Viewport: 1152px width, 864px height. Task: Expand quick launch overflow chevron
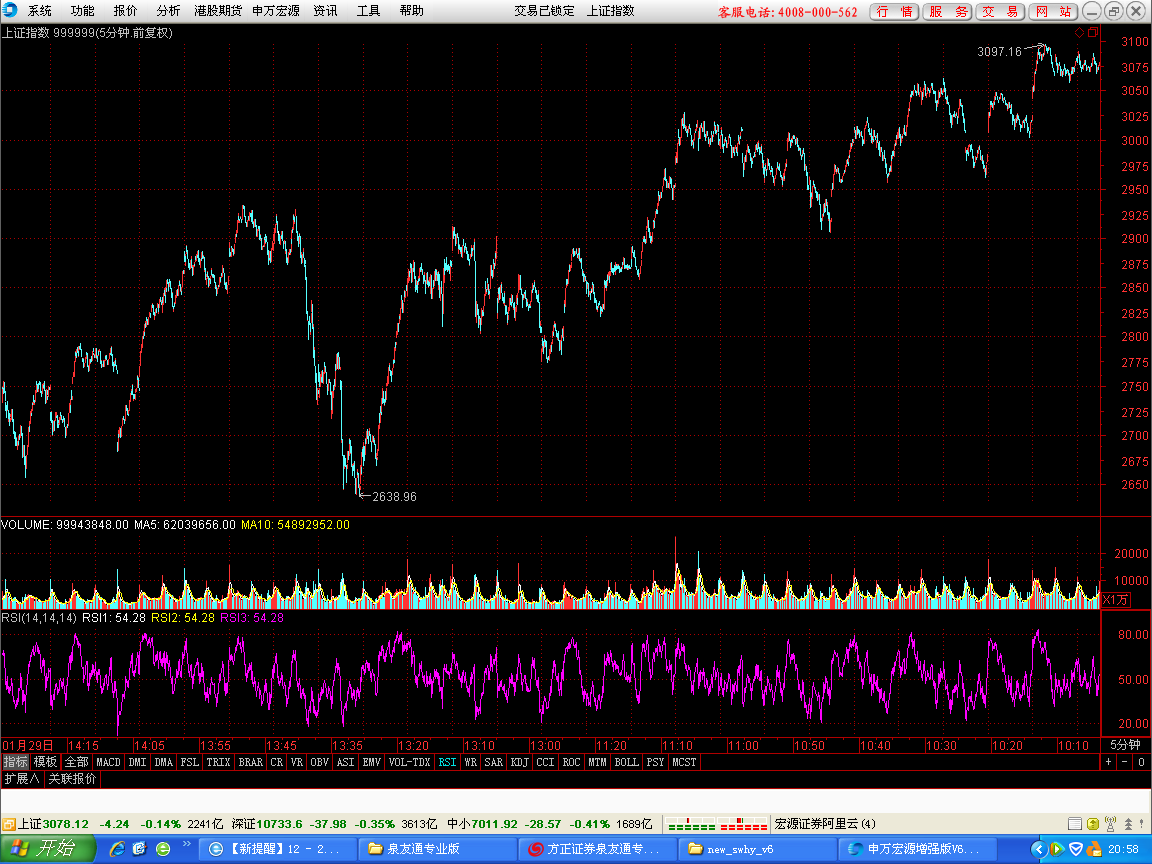coord(187,844)
